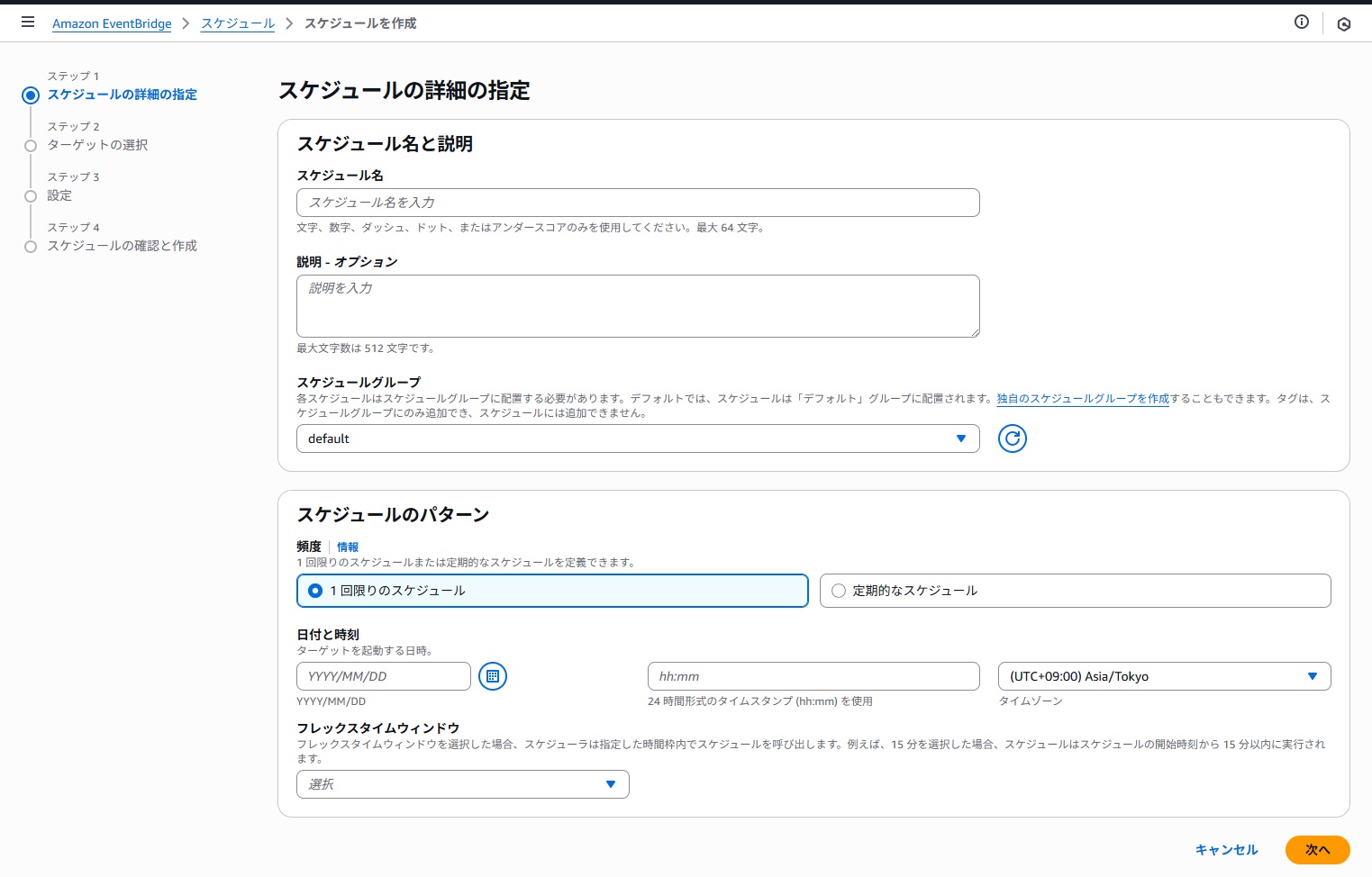Click the キャンセル button

click(1226, 849)
